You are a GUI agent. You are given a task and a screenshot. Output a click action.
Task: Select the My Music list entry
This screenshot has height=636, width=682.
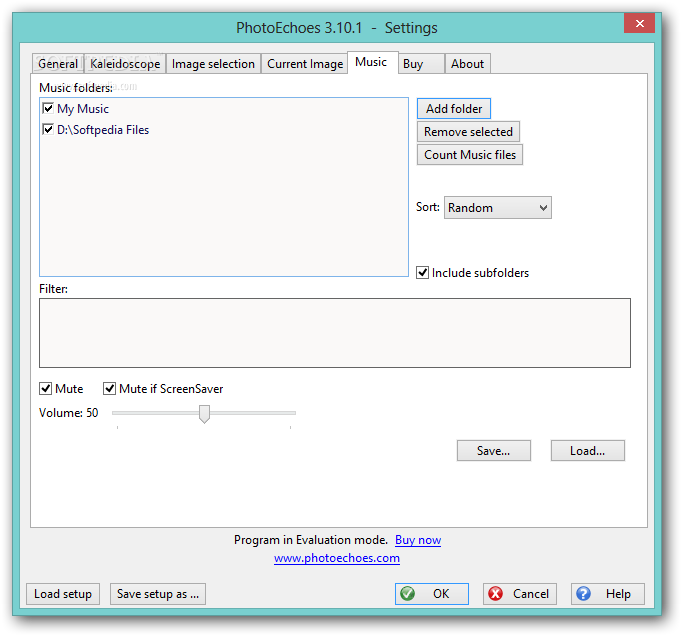point(83,109)
